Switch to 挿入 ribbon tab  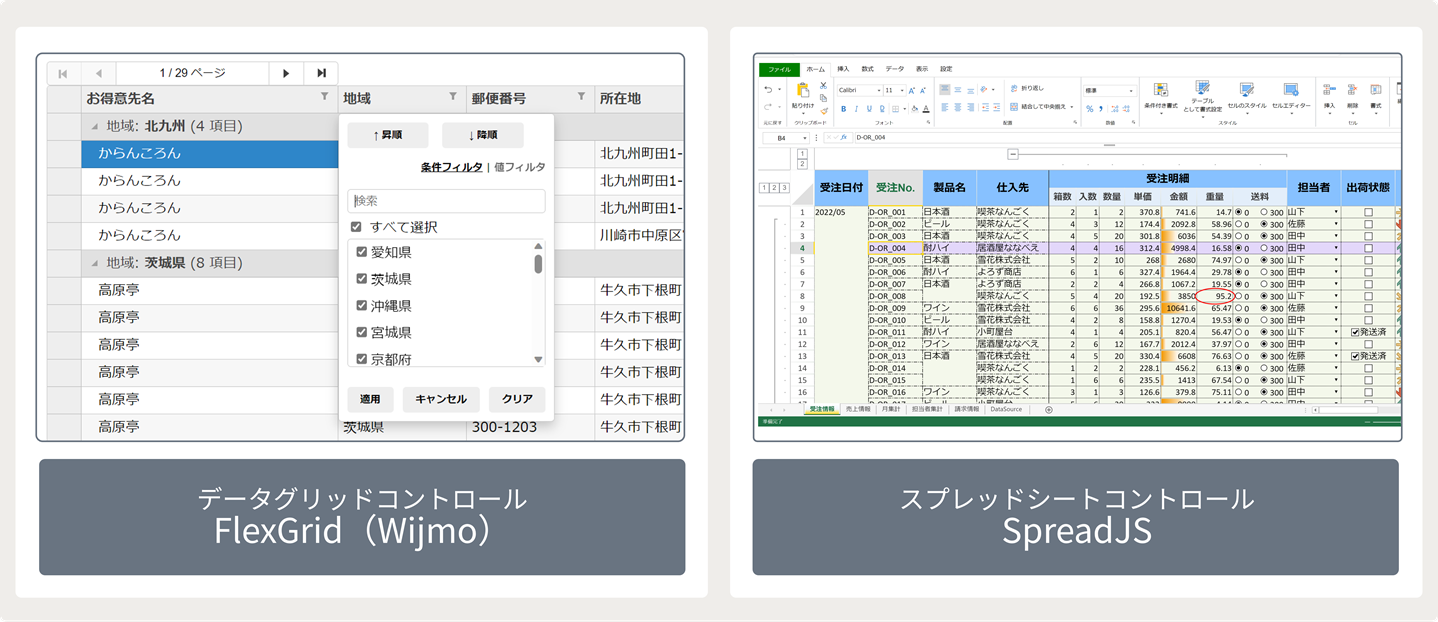point(843,69)
